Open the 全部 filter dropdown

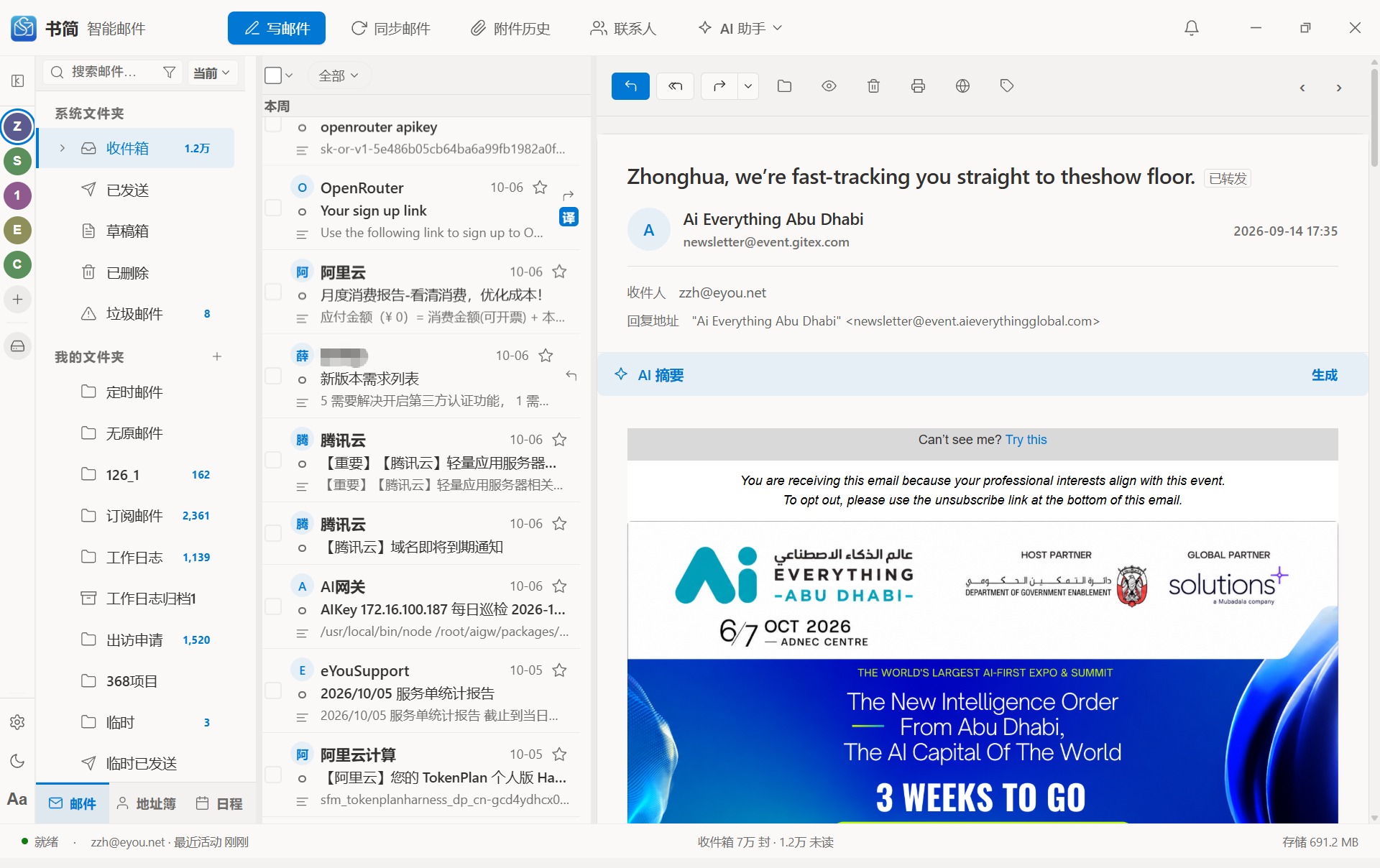pyautogui.click(x=339, y=75)
